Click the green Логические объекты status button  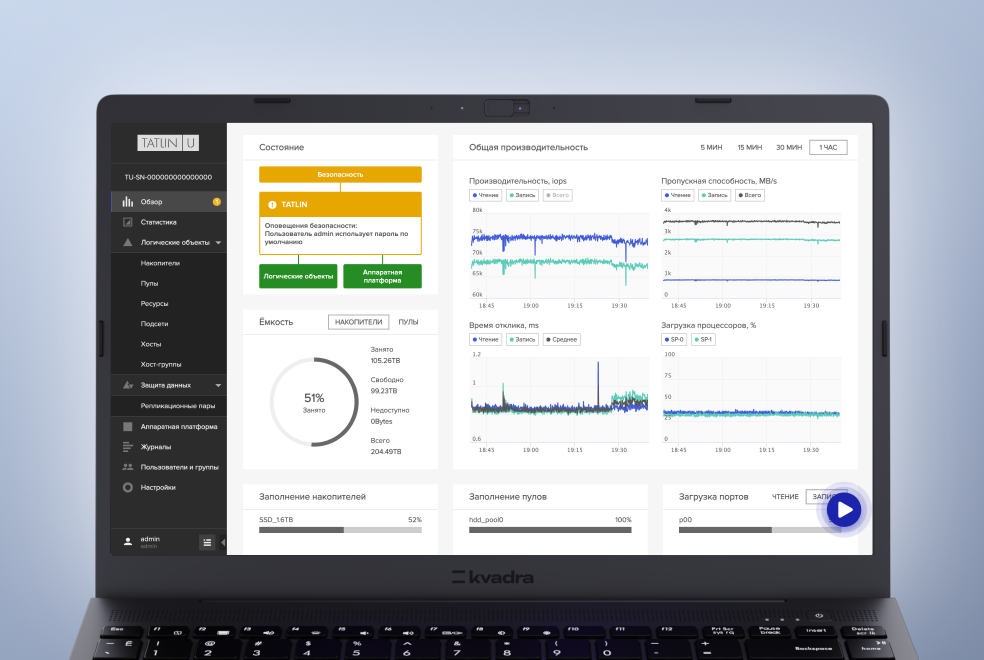[x=298, y=276]
